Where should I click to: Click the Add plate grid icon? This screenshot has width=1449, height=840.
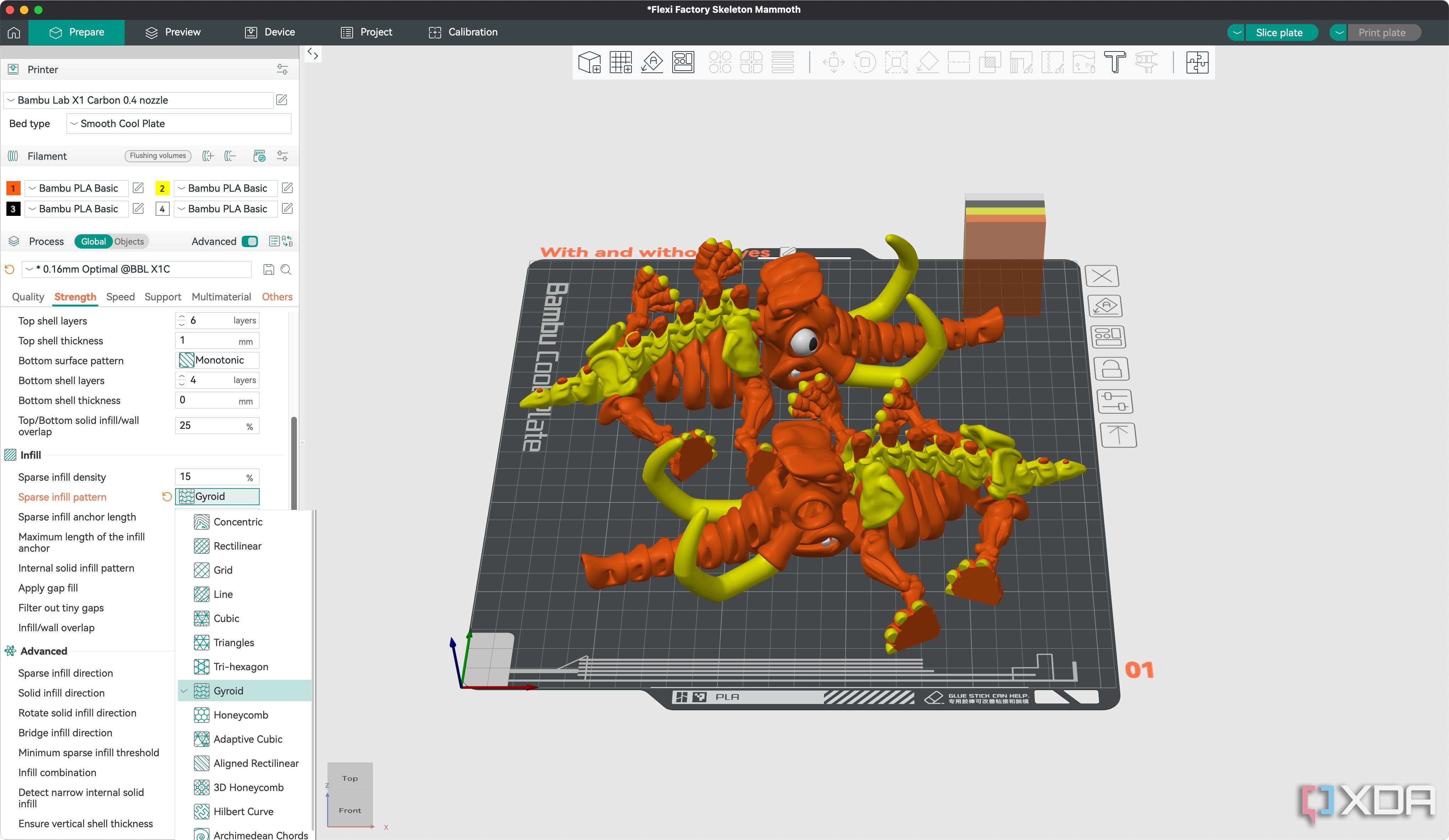tap(620, 62)
